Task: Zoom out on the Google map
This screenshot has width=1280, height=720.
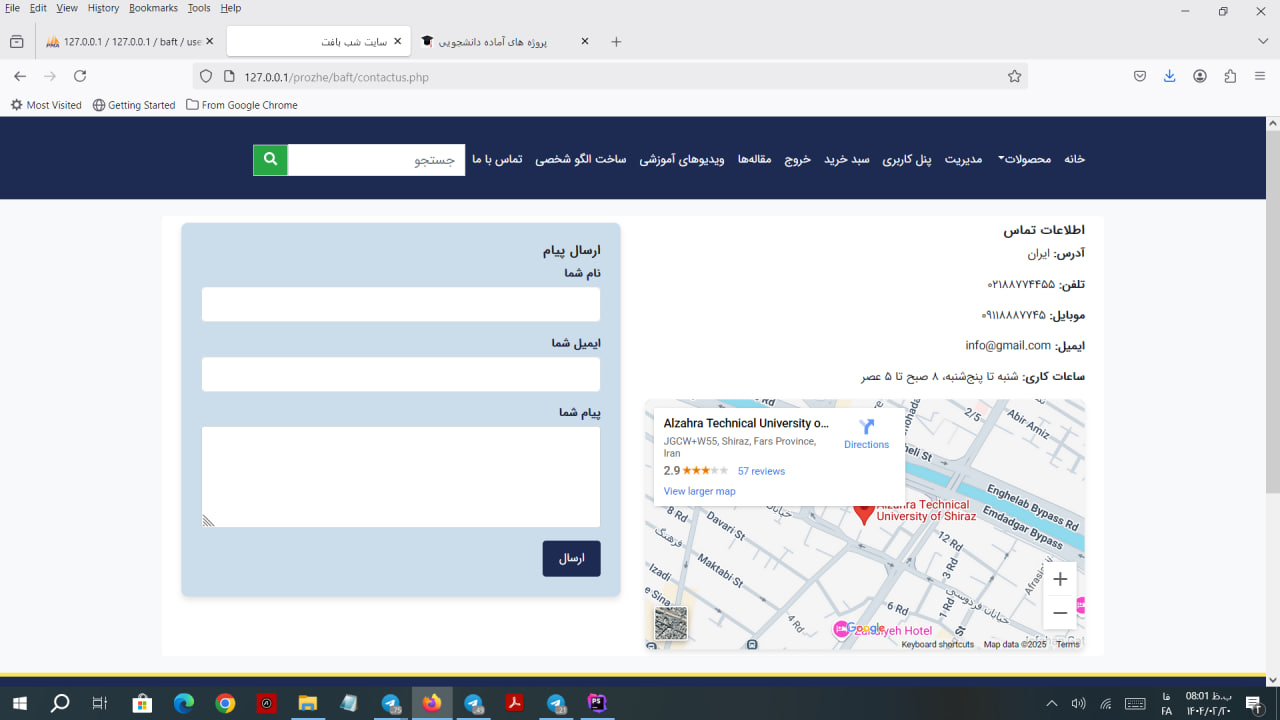Action: tap(1060, 613)
